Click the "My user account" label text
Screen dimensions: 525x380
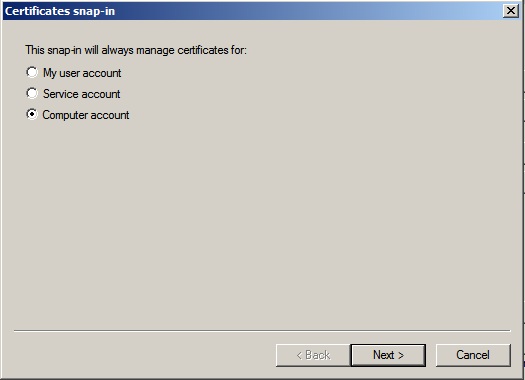tap(82, 73)
